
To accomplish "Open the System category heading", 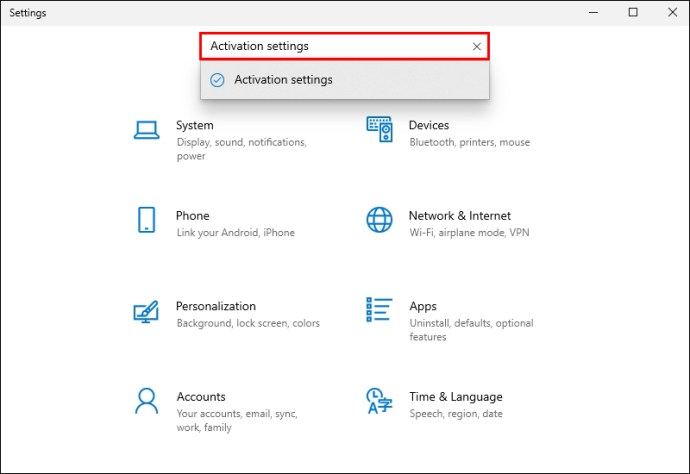I will (195, 125).
